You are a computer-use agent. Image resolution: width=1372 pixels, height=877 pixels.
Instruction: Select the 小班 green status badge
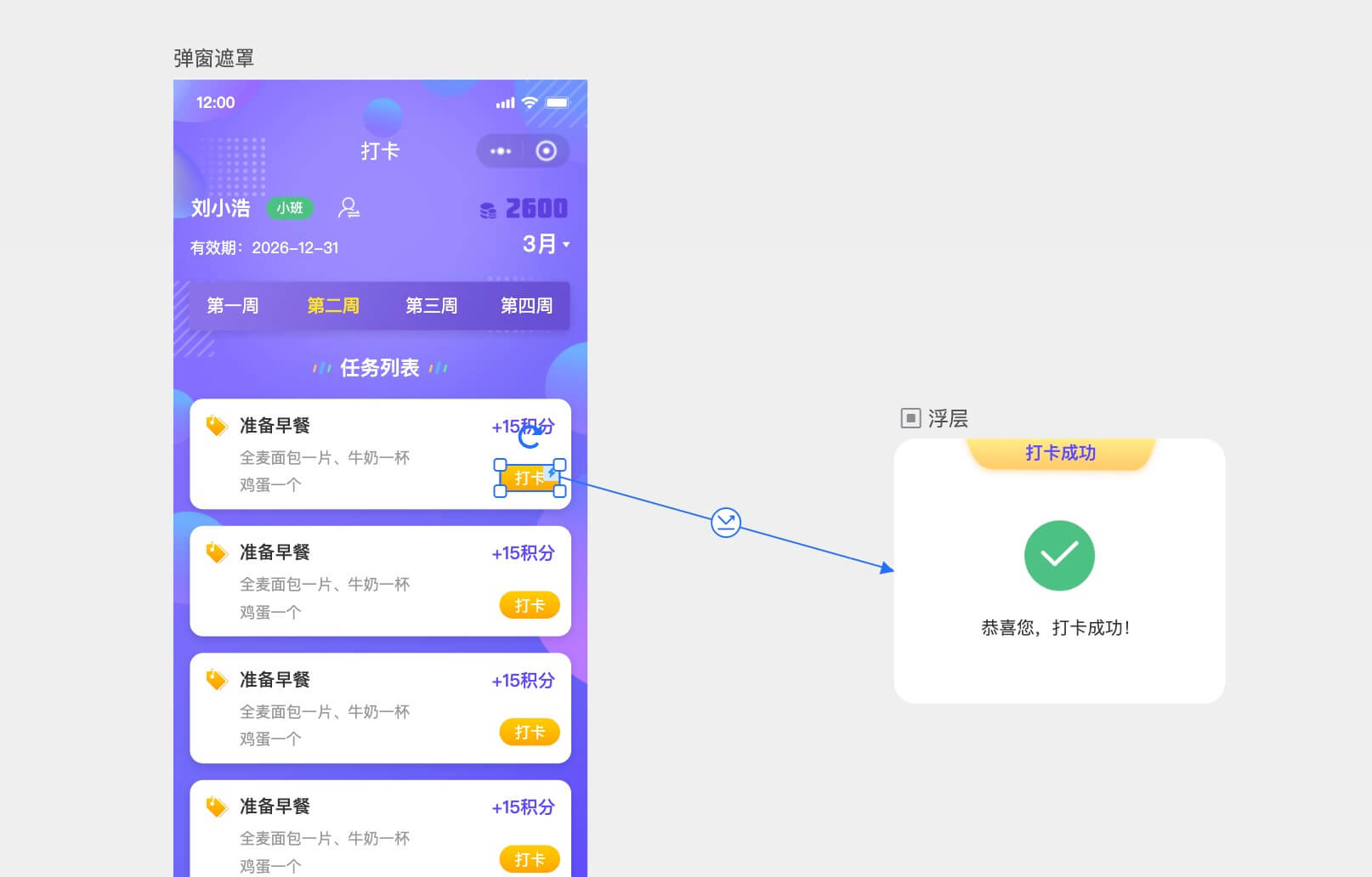(x=288, y=208)
